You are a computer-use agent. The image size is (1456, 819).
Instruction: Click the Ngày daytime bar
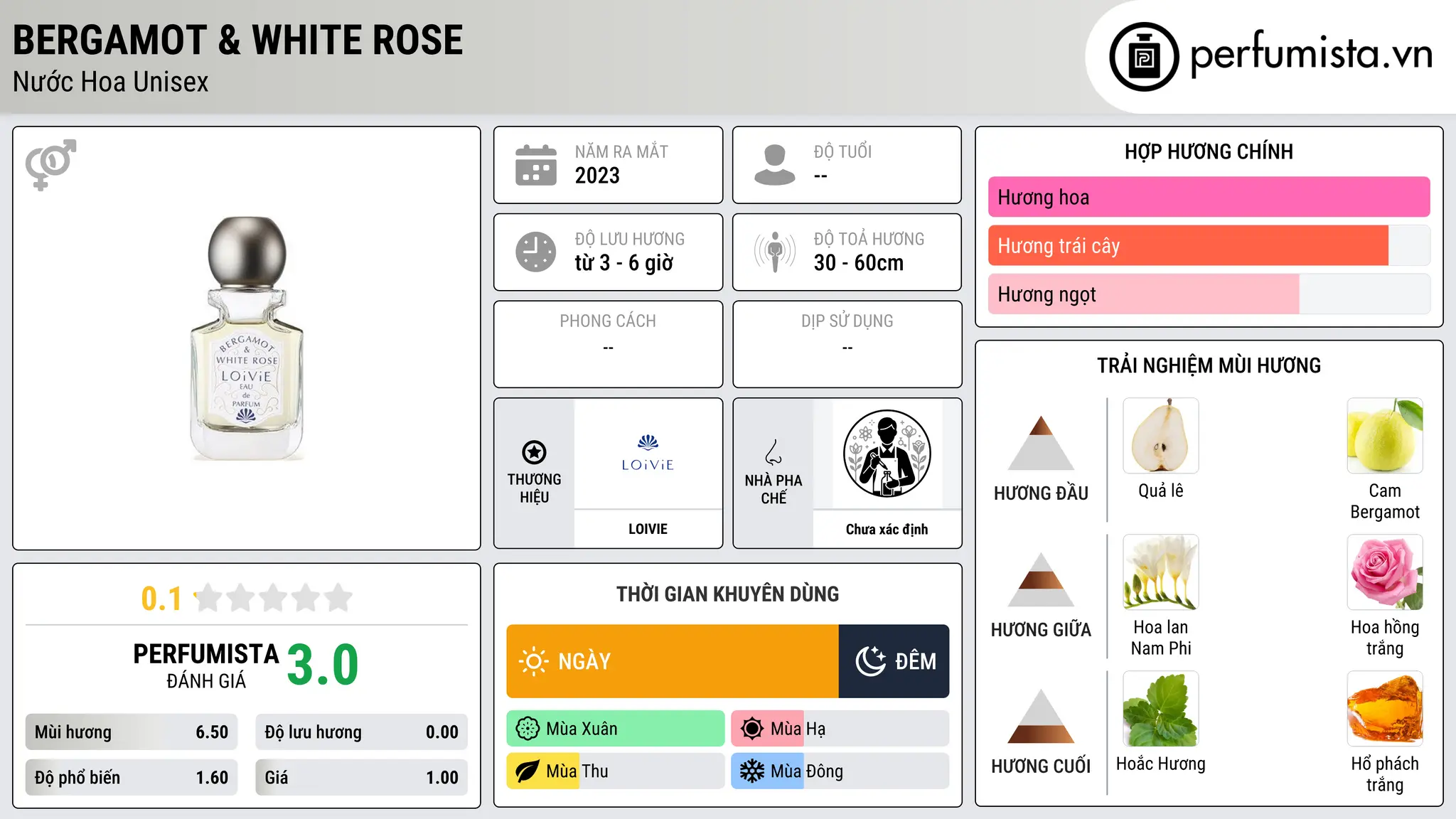click(673, 661)
